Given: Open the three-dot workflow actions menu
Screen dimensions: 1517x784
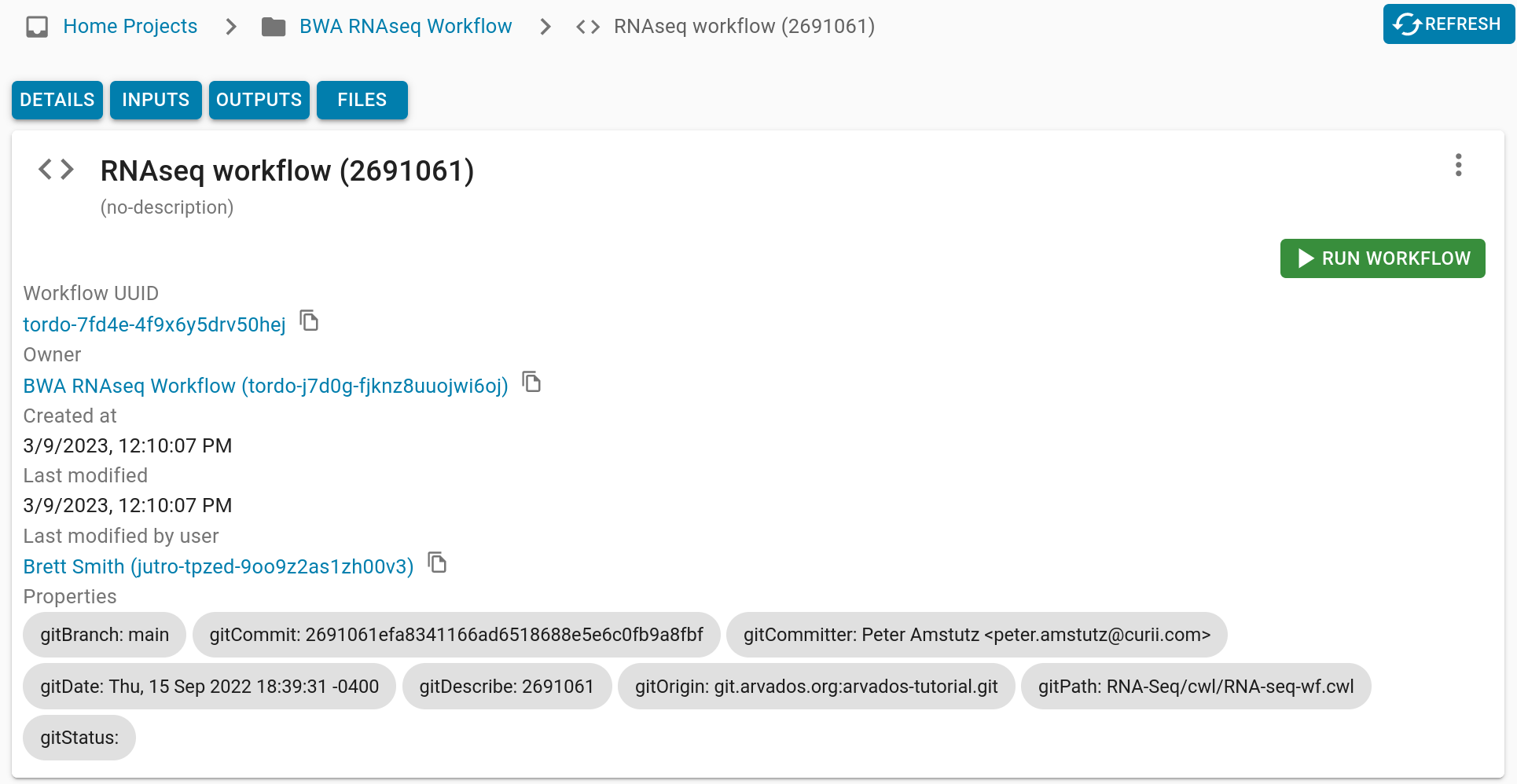Looking at the screenshot, I should [1458, 166].
